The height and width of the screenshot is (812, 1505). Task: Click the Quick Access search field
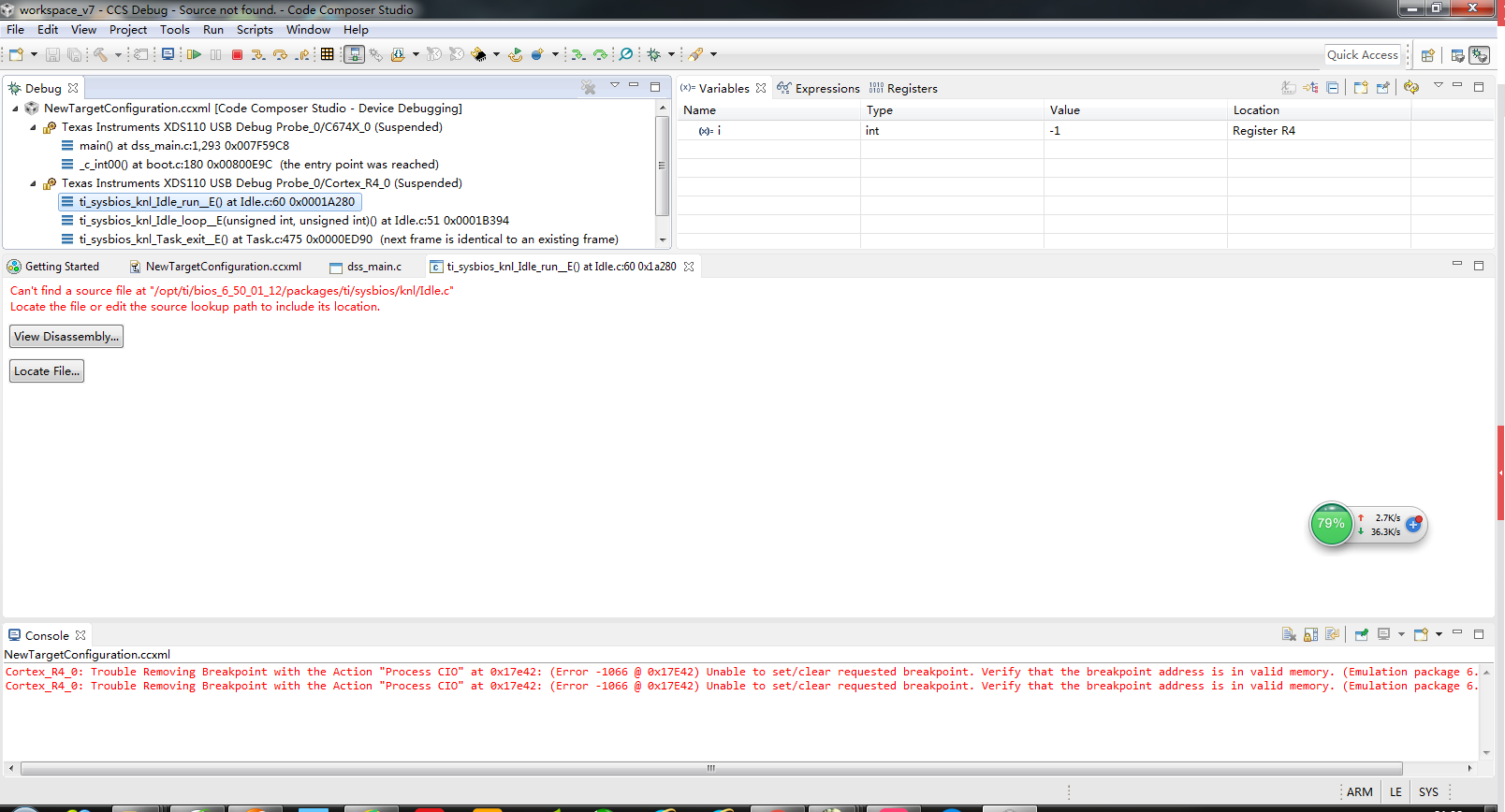click(1363, 55)
